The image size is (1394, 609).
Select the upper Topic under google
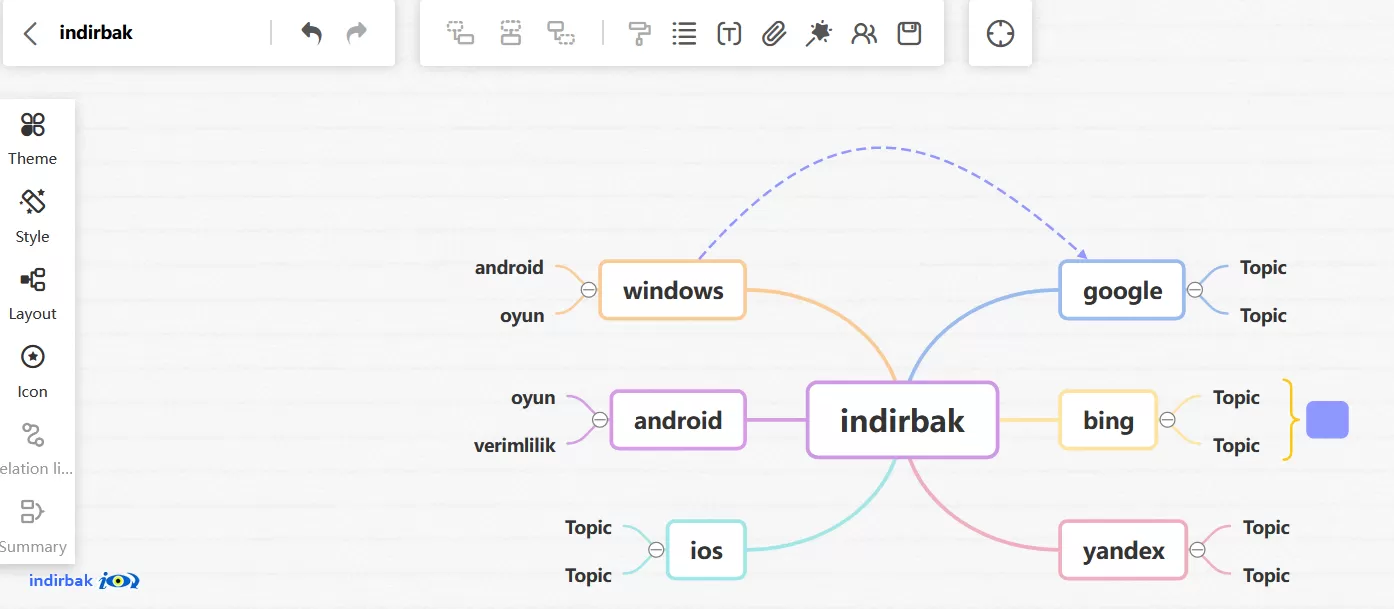tap(1263, 267)
